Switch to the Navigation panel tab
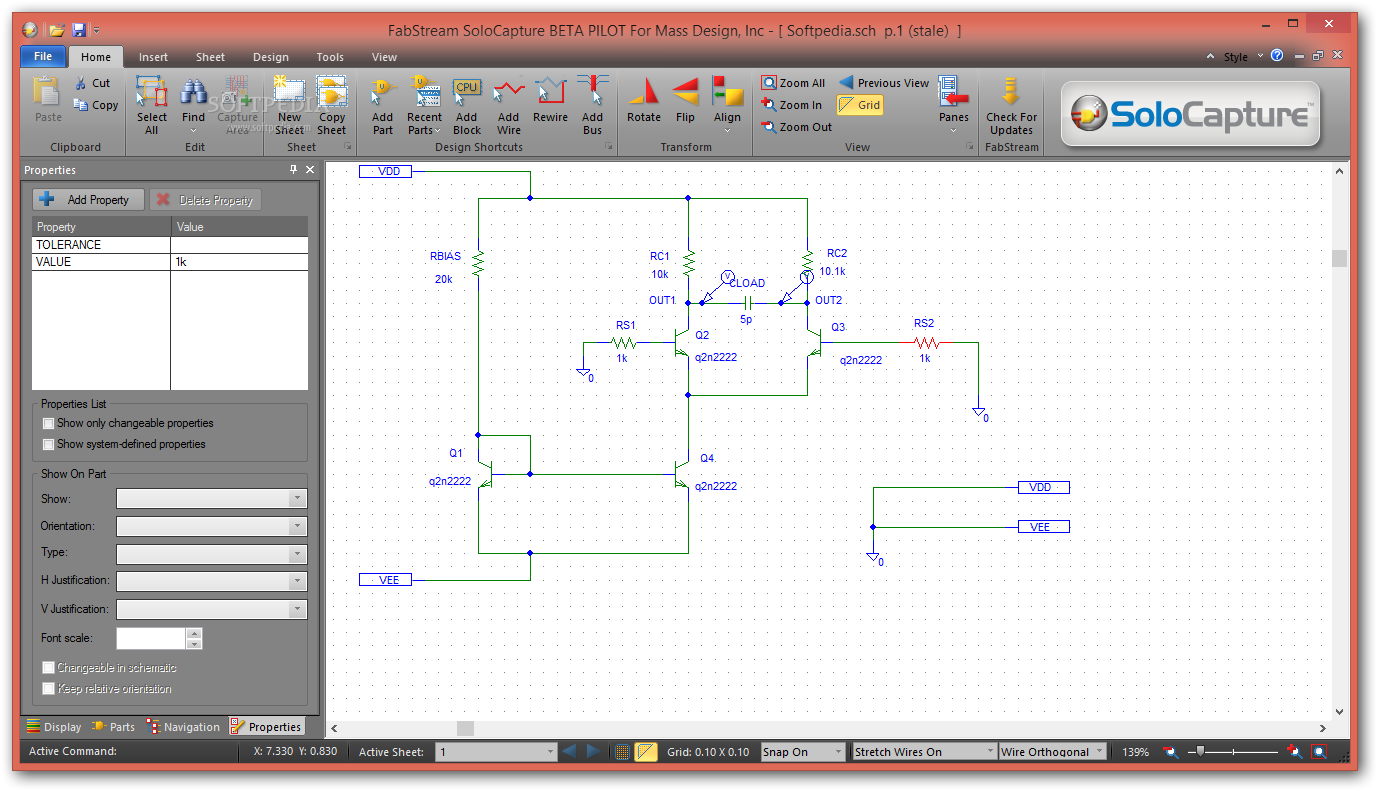Viewport: 1378px width, 791px height. pos(183,727)
